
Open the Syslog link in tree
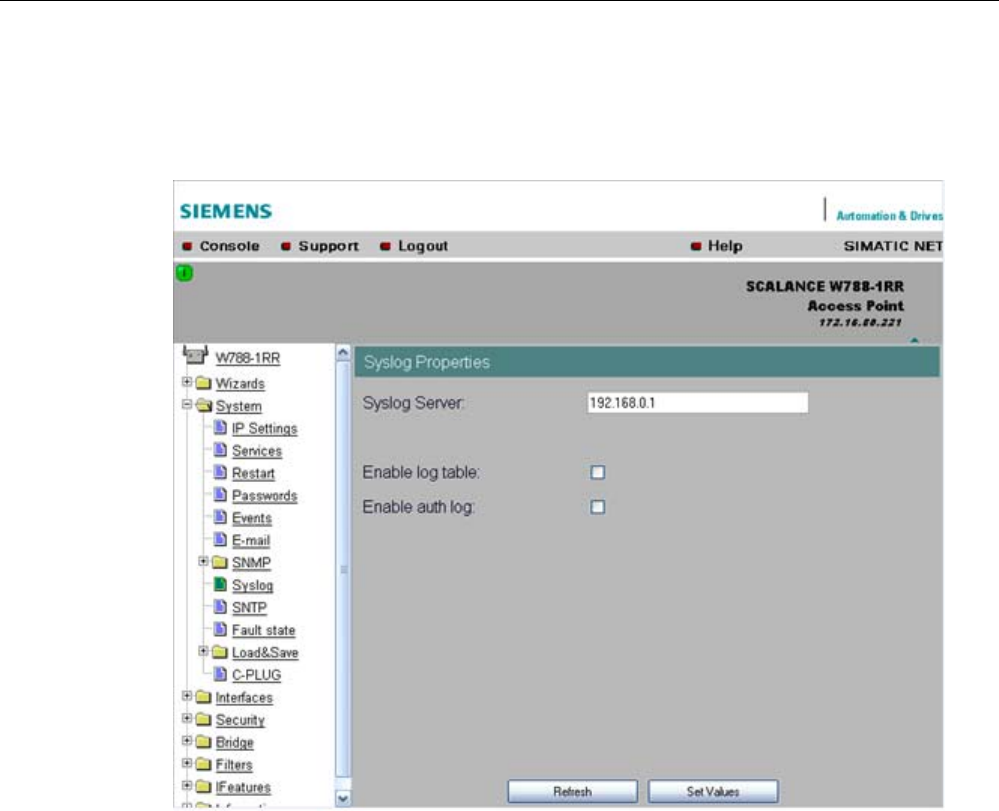point(252,585)
